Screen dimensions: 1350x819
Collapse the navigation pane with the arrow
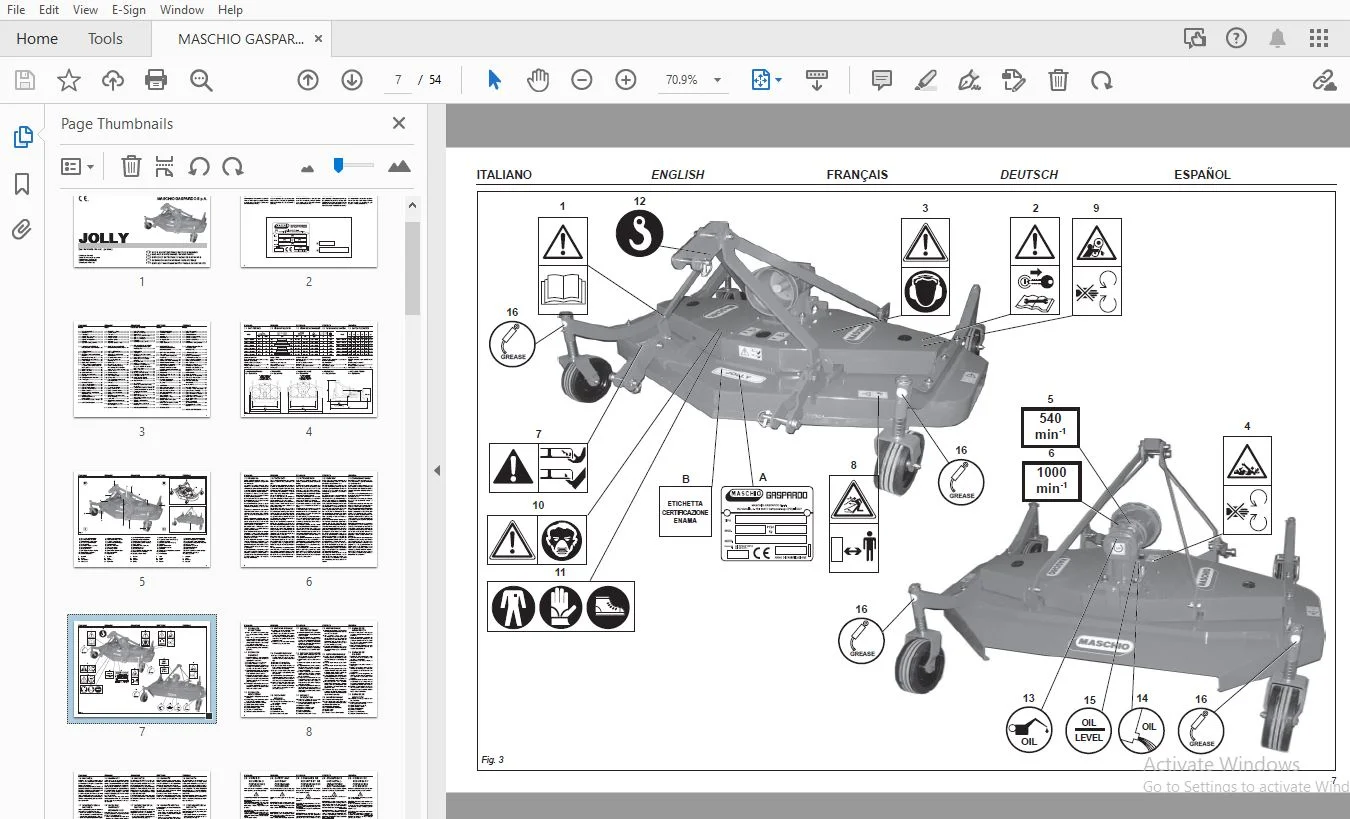(x=437, y=470)
